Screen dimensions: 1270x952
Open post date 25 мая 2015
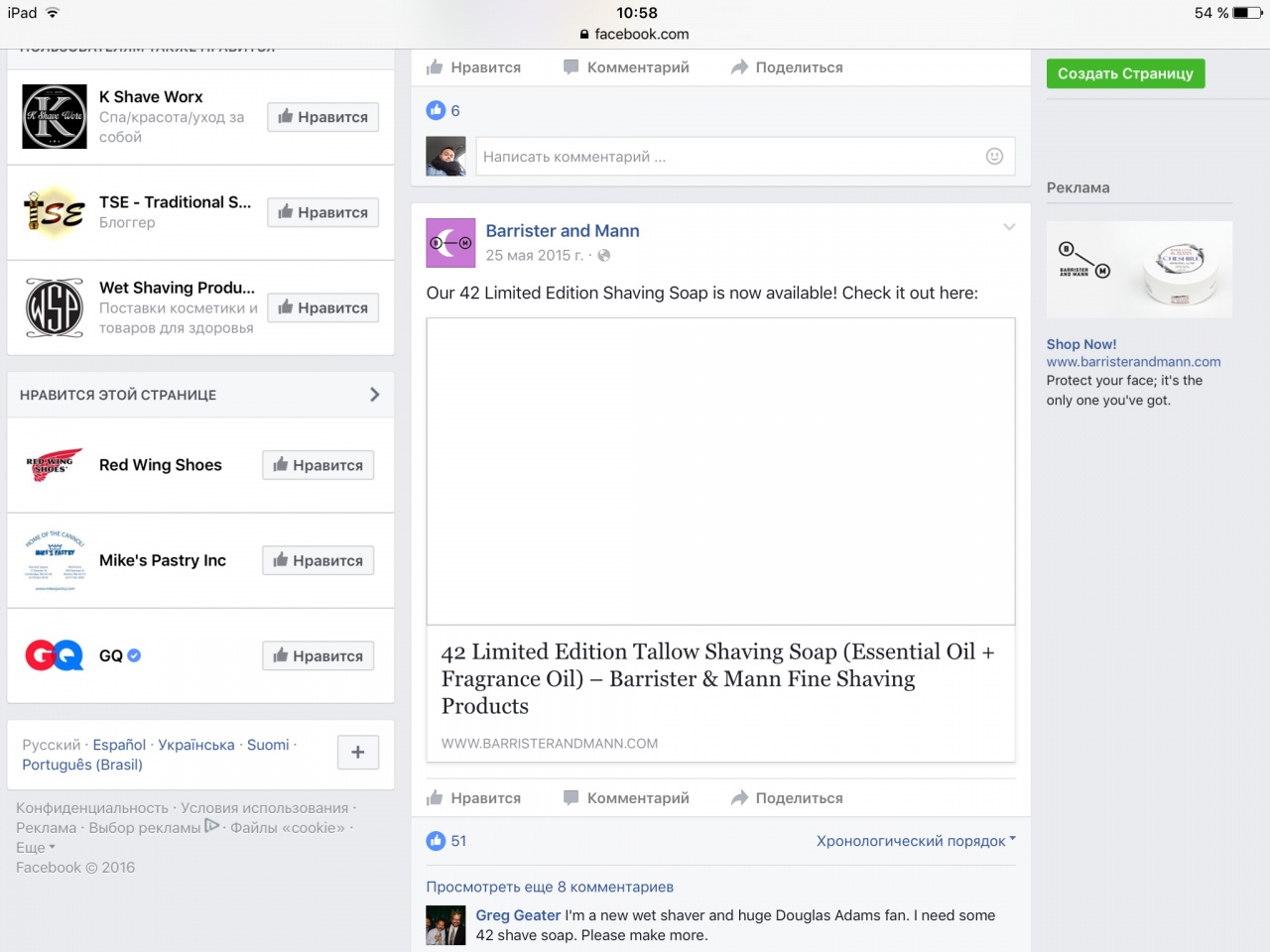[535, 255]
